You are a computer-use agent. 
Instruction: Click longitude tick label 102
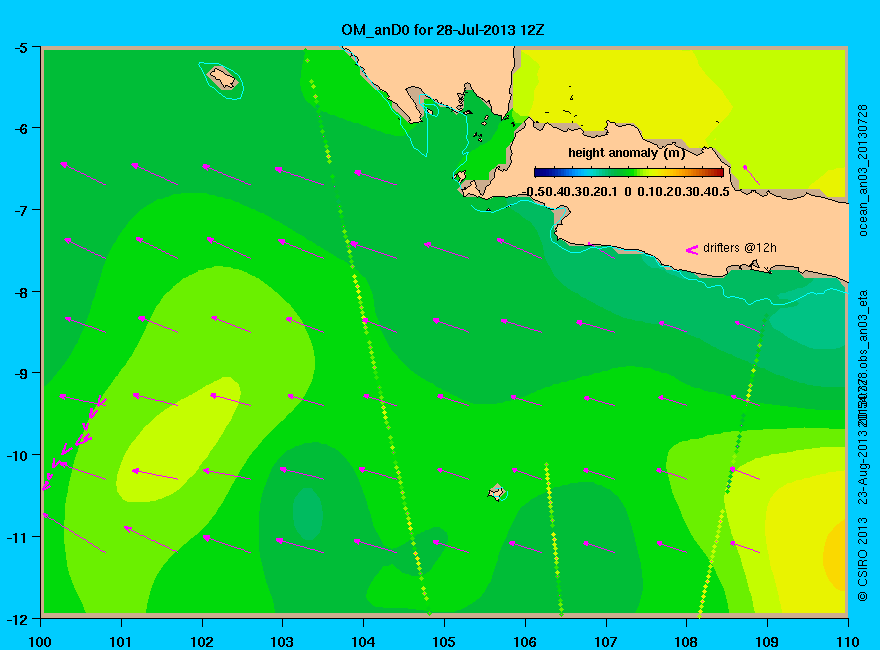tap(202, 642)
